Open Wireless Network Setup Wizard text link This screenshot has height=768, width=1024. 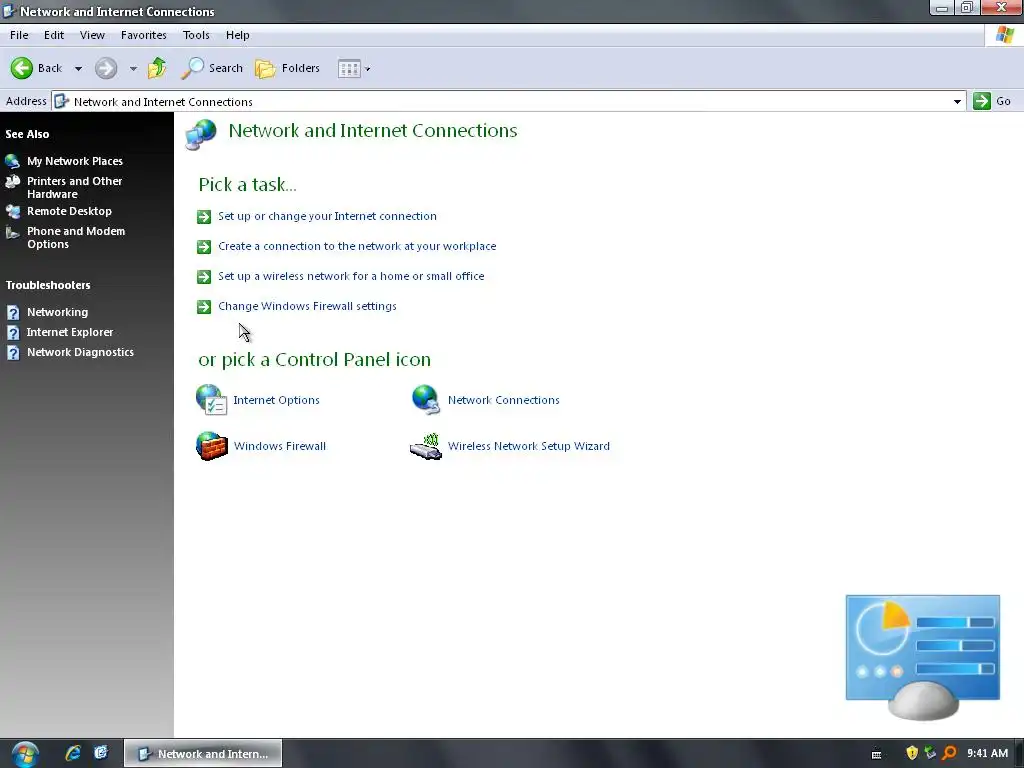pos(528,446)
